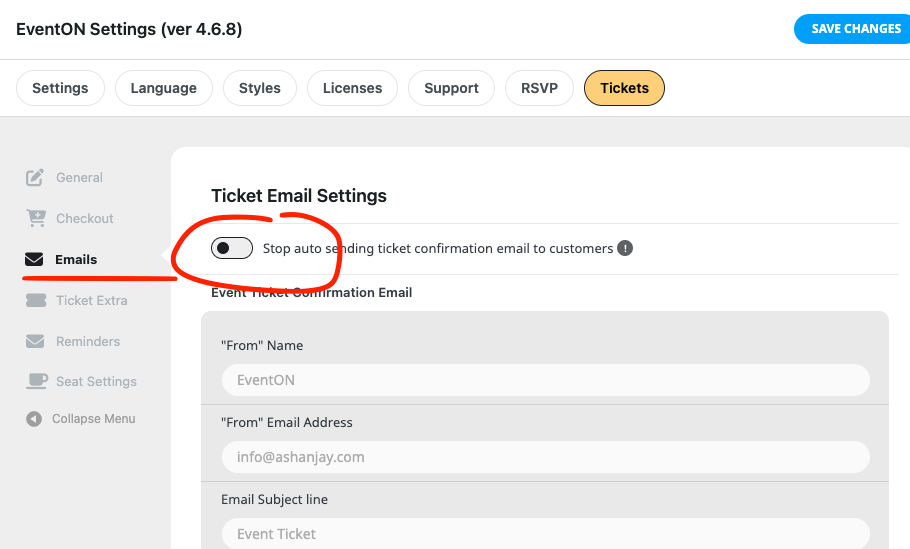Go to the Styles tab

(x=259, y=88)
